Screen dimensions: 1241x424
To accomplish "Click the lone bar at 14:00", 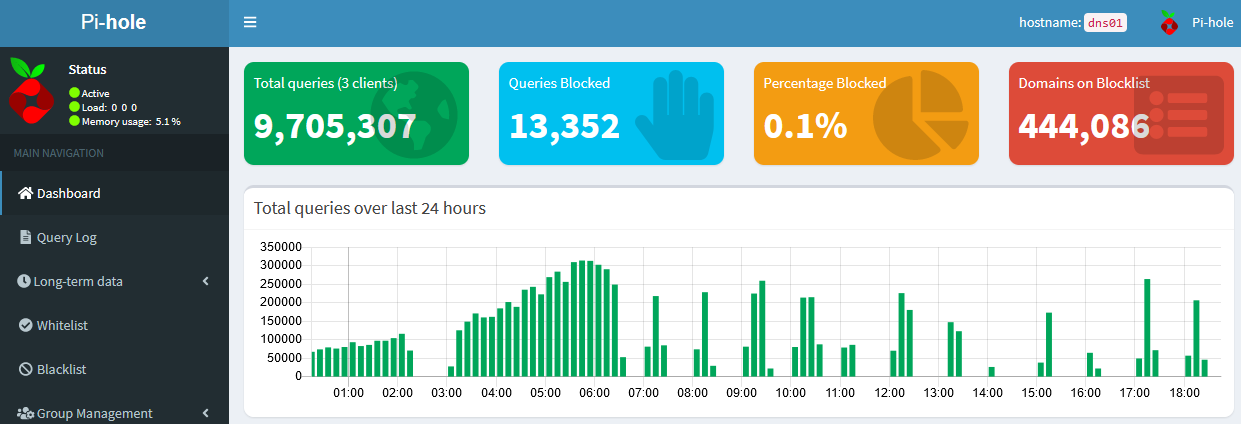I will [x=991, y=371].
